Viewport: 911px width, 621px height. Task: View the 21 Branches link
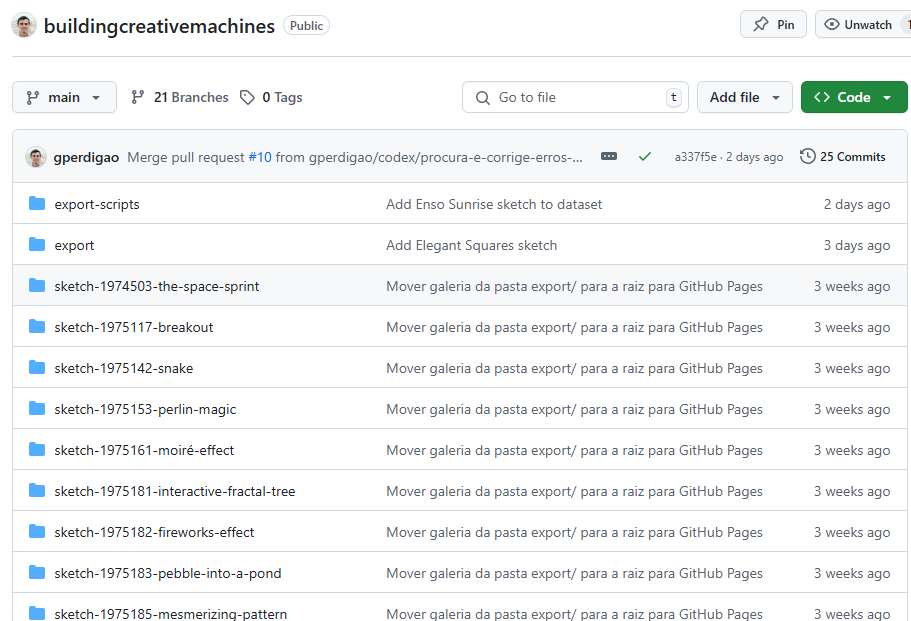180,97
